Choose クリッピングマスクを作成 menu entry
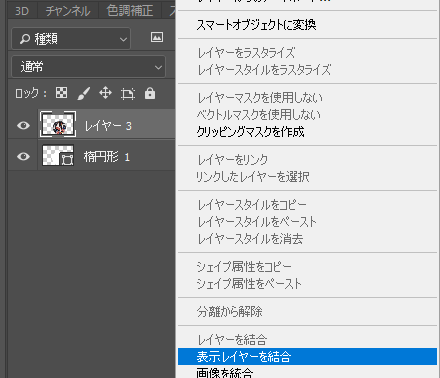This screenshot has width=440, height=378. (x=307, y=132)
